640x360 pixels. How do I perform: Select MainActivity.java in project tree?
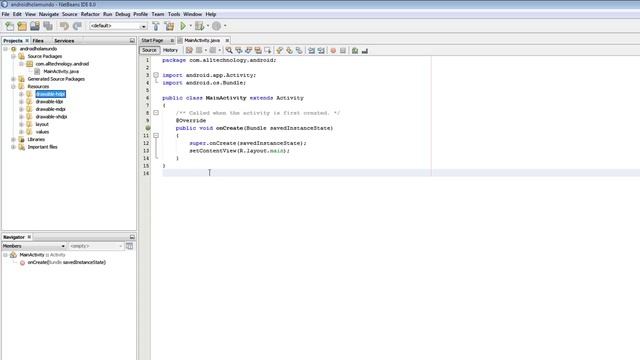point(61,71)
